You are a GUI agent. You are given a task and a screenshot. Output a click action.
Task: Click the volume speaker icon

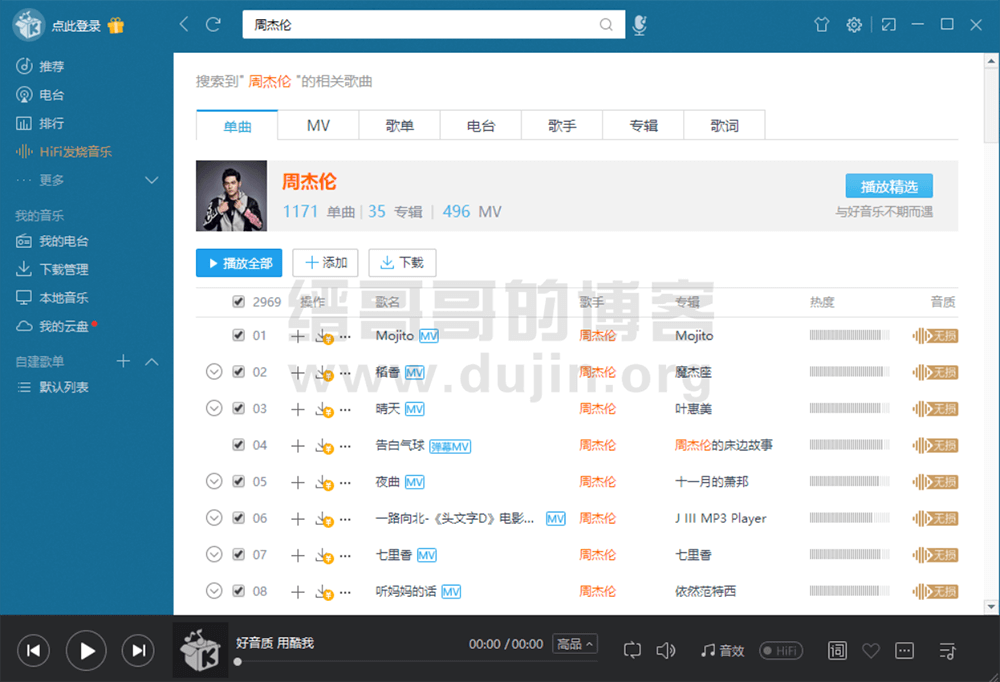(x=665, y=650)
